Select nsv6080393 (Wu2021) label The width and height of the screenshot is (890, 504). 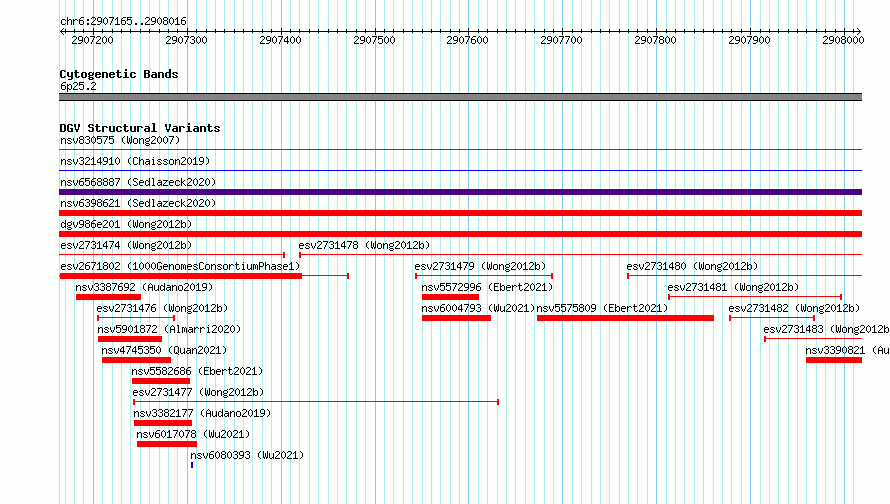click(x=247, y=455)
